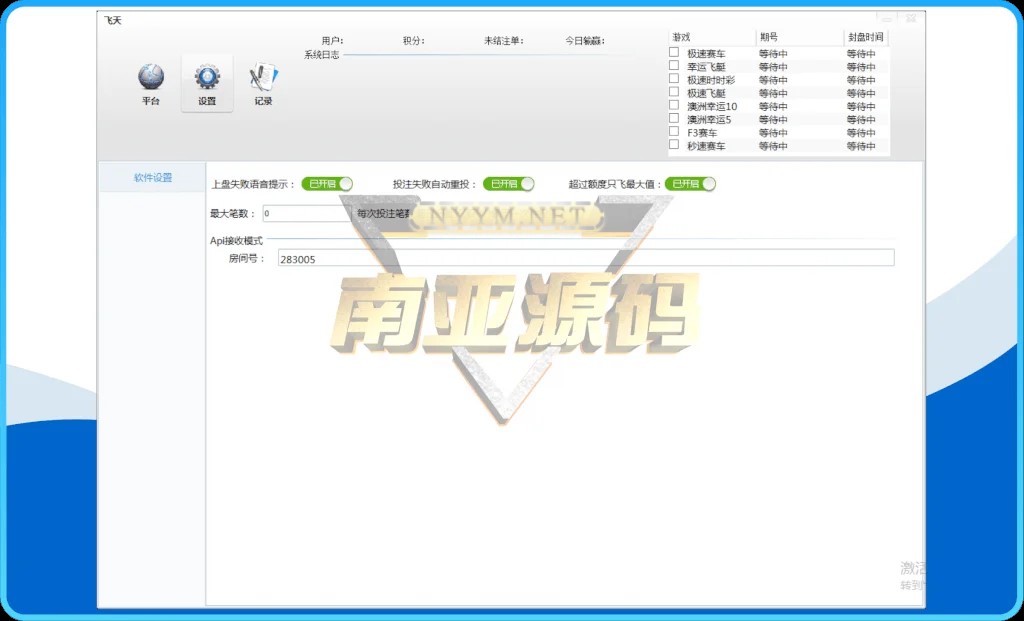
Task: Open the 记录 records icon
Action: point(263,79)
